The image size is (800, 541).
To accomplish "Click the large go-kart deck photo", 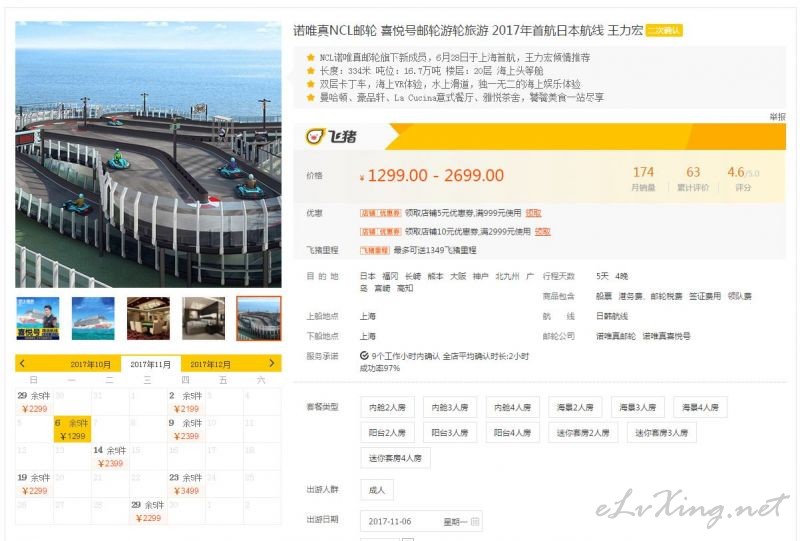I will pyautogui.click(x=148, y=154).
